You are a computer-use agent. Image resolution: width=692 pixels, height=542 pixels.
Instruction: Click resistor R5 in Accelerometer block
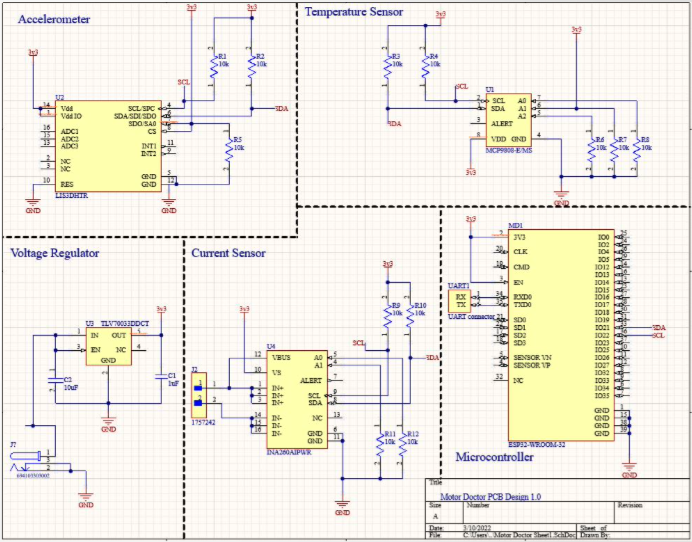pyautogui.click(x=229, y=150)
